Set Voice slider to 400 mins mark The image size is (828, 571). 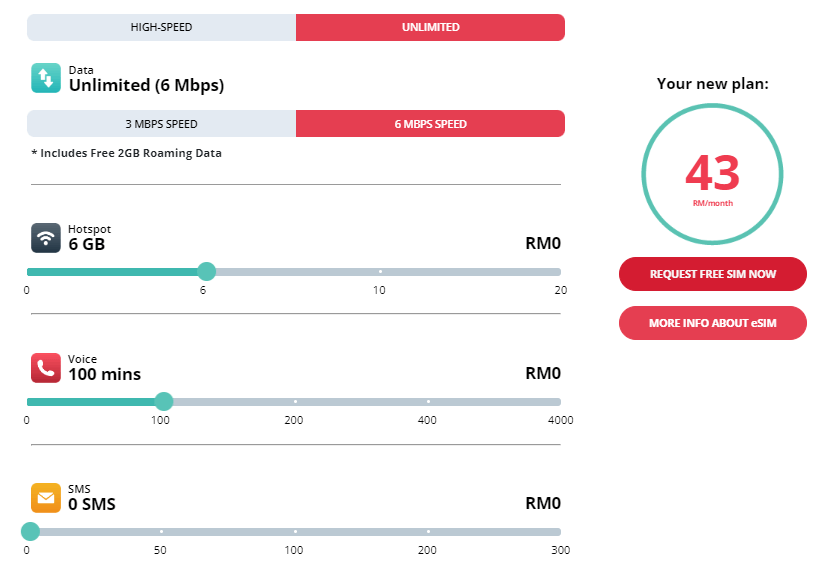428,401
